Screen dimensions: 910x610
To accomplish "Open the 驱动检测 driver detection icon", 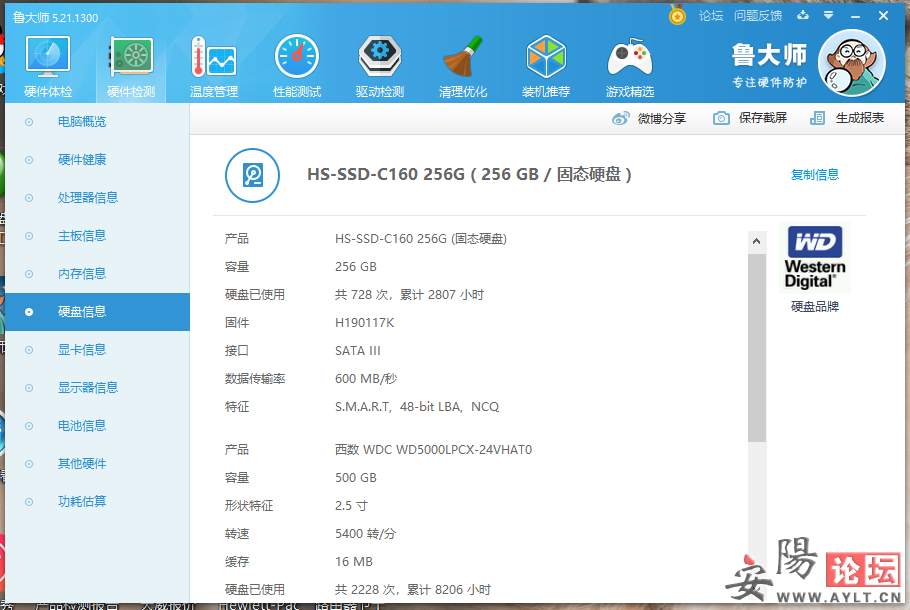I will (380, 57).
